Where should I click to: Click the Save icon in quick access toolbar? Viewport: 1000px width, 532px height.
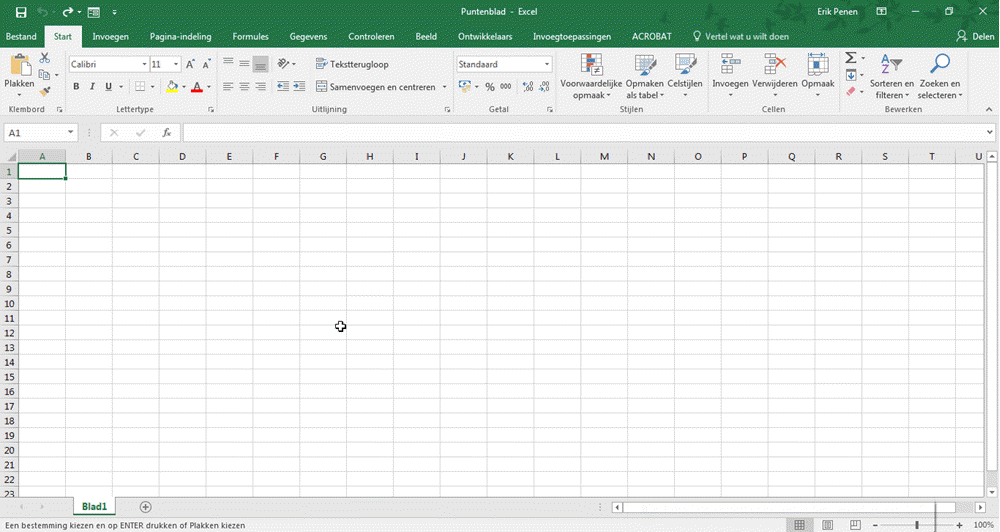pos(21,12)
